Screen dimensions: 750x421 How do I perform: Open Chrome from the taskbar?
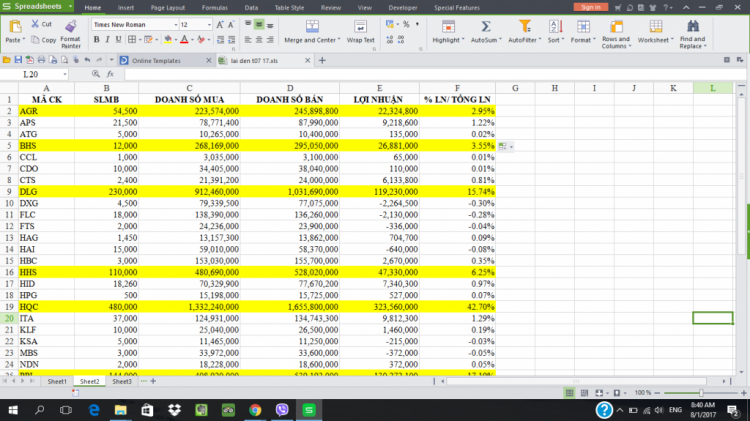coord(255,410)
